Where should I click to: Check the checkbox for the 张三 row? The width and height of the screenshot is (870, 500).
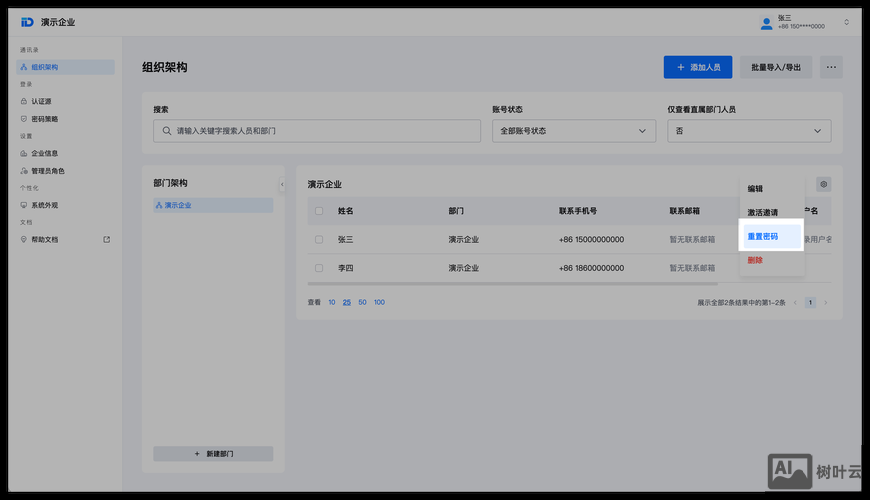coord(319,240)
